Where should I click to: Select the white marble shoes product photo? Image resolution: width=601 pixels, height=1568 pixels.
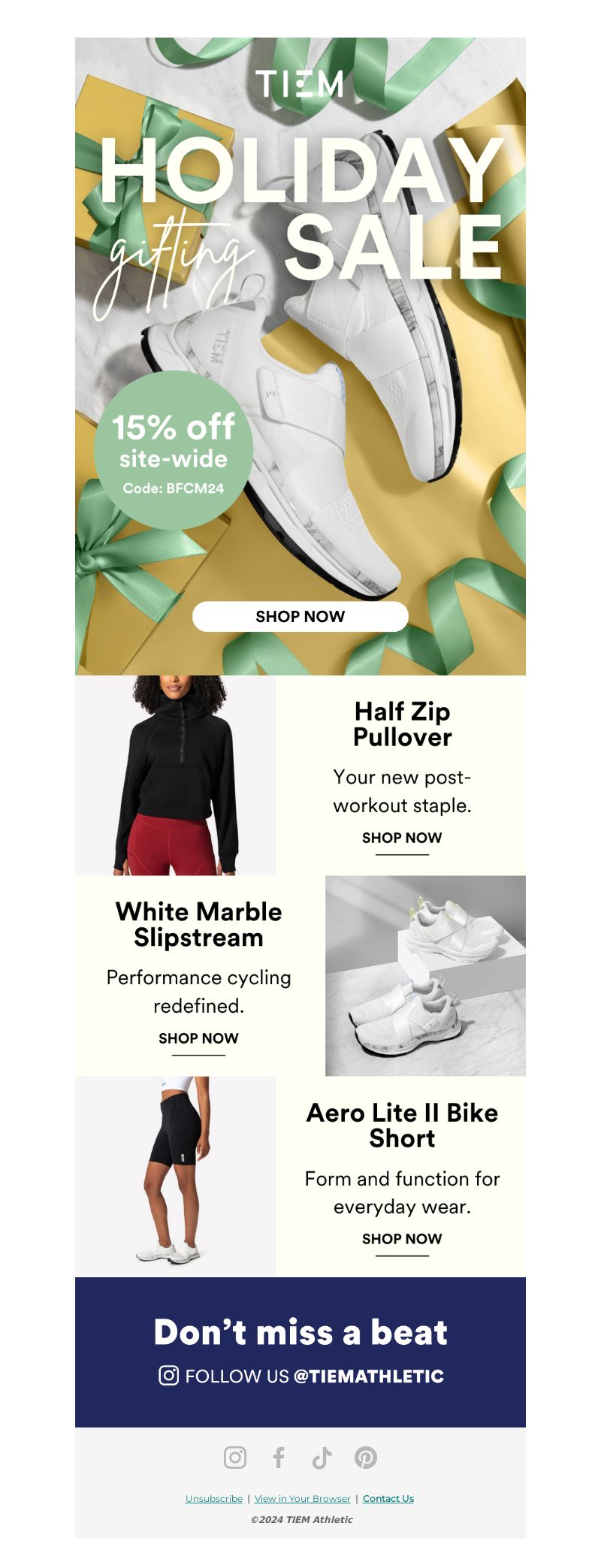(x=425, y=976)
